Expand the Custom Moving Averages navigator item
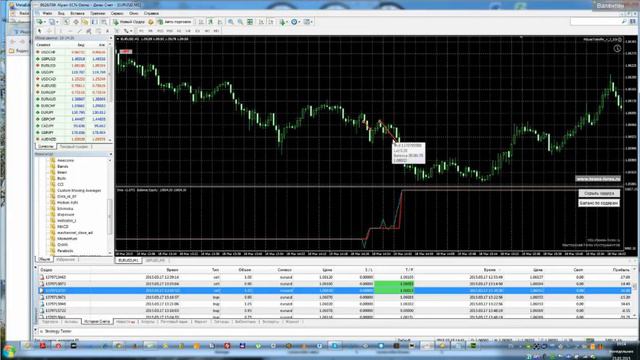 click(x=79, y=190)
